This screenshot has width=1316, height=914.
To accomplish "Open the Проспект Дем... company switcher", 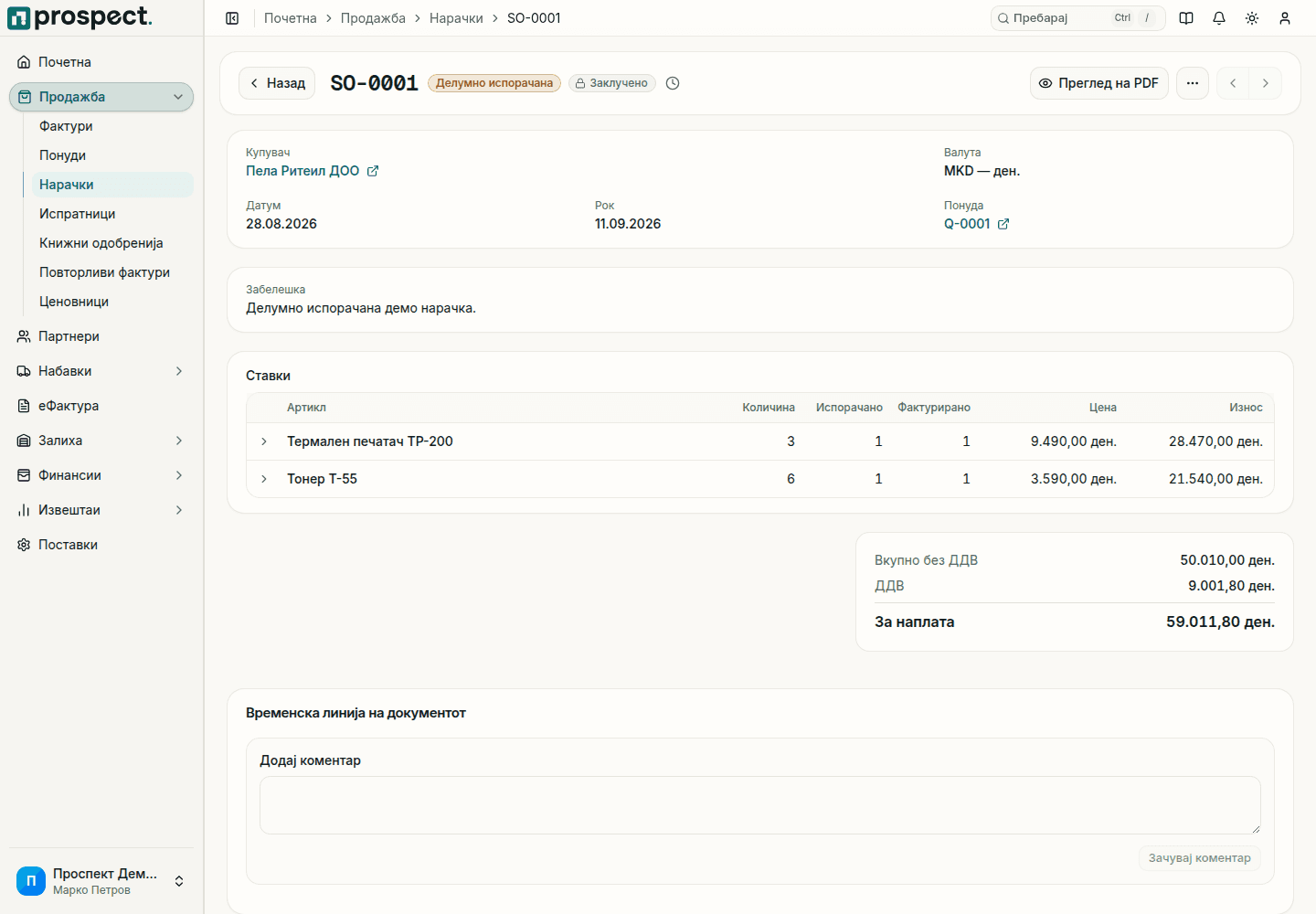I will [x=101, y=881].
